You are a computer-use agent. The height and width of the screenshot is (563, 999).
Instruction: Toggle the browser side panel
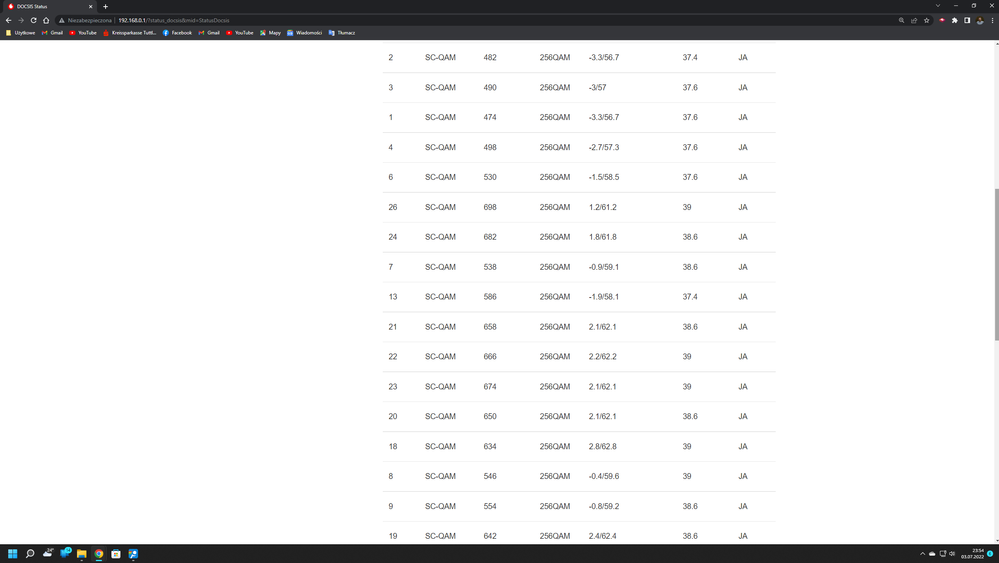pos(967,20)
